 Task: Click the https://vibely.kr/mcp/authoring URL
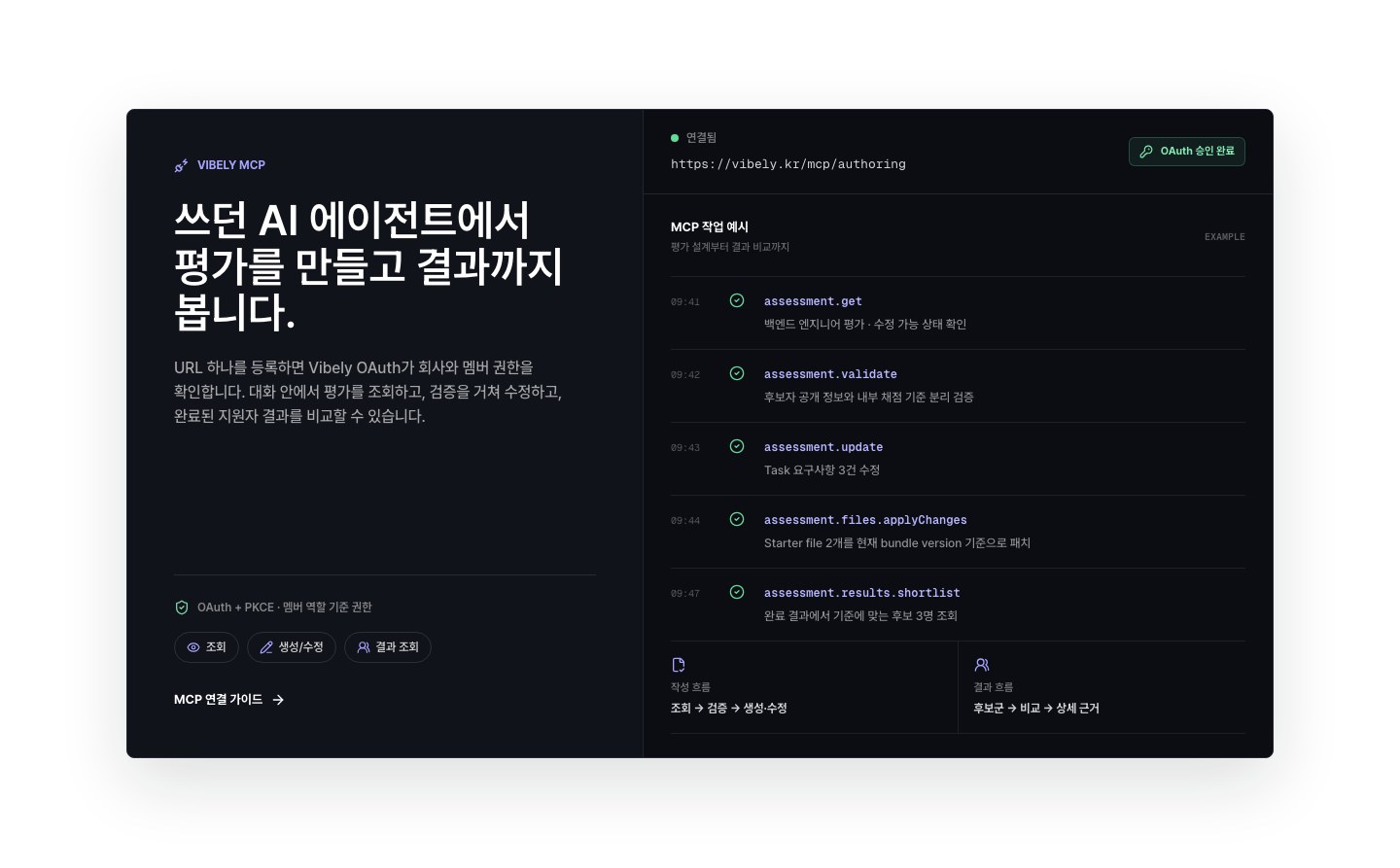(x=788, y=164)
